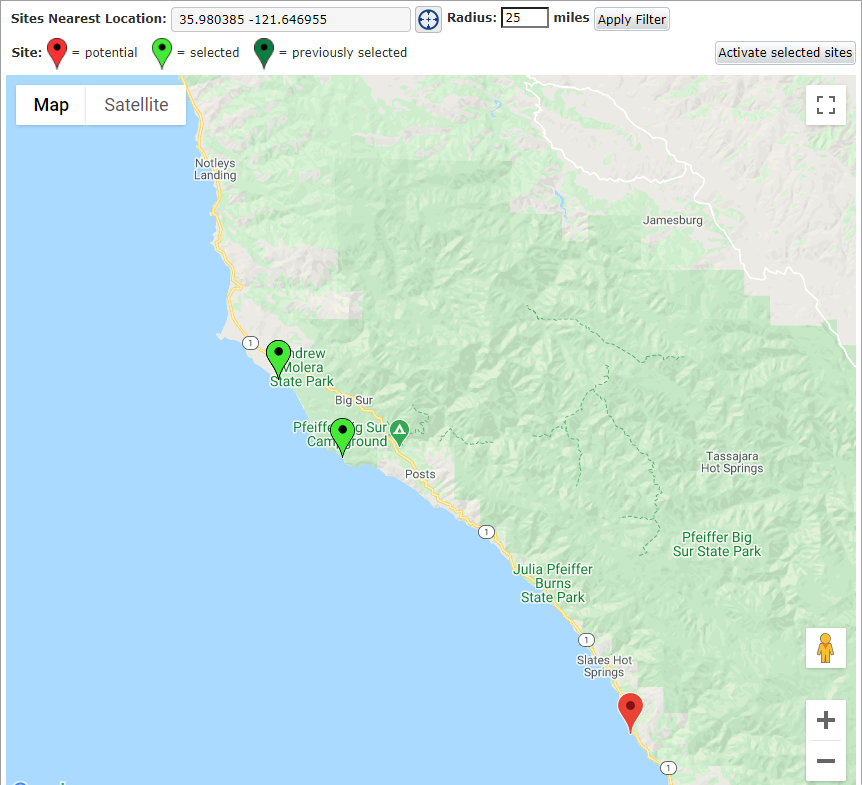Click the Big Sur campground tent icon
The height and width of the screenshot is (785, 862).
(x=400, y=433)
